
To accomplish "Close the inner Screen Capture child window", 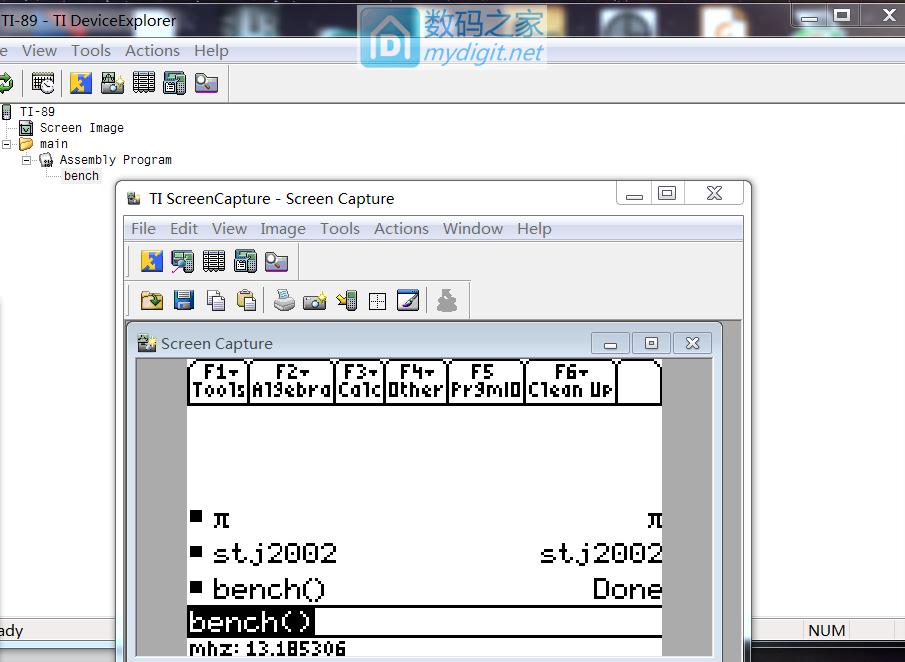I will (x=693, y=343).
